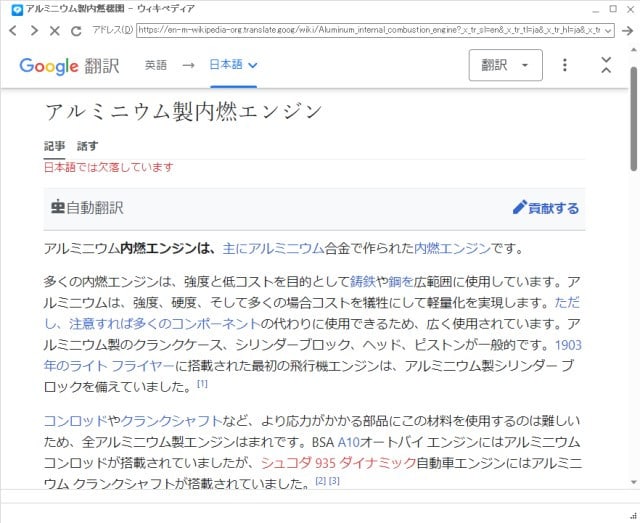Collapse the Google Translate toolbar
Screen dimensions: 640x523
pos(606,65)
